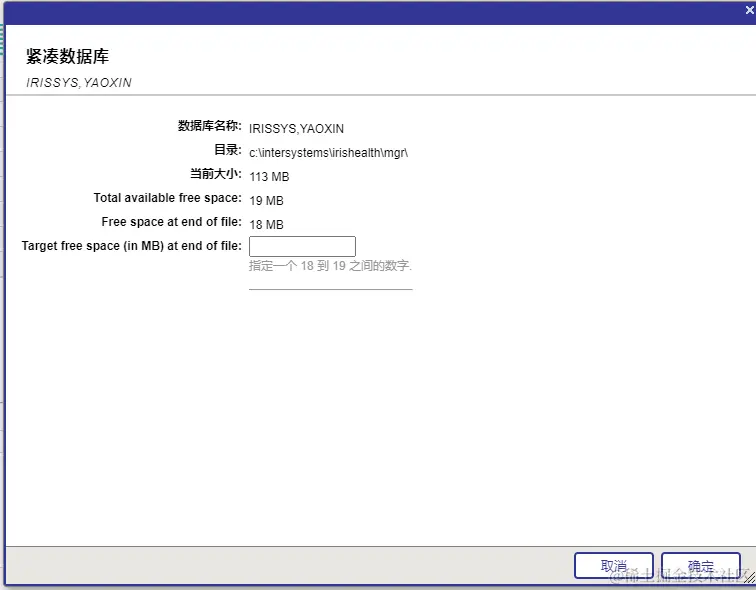Select the 目录 label

tap(228, 150)
